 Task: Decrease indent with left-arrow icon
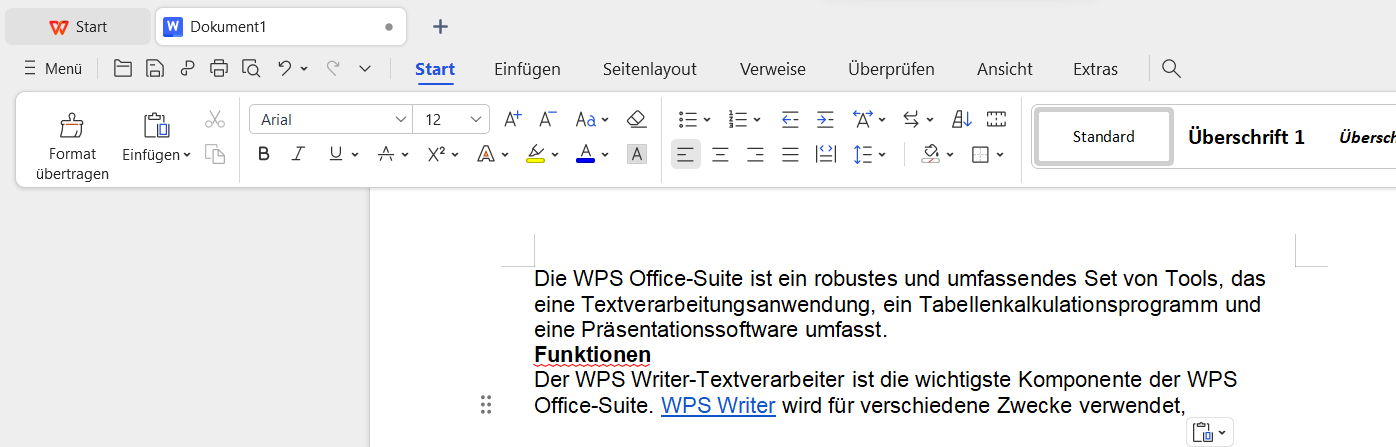coord(790,119)
